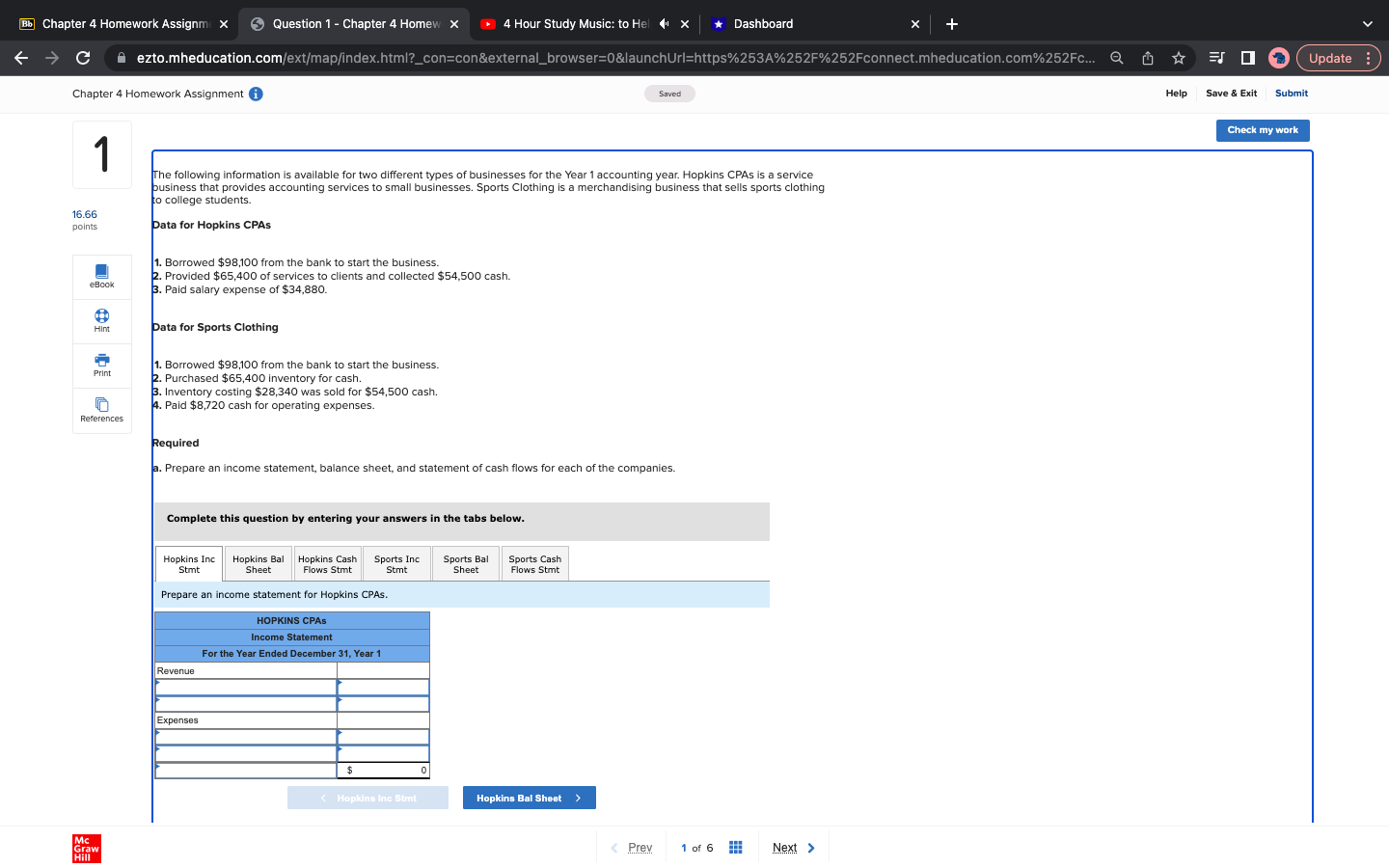The width and height of the screenshot is (1389, 868).
Task: Bookmark the page with the star icon
Action: click(x=1178, y=58)
